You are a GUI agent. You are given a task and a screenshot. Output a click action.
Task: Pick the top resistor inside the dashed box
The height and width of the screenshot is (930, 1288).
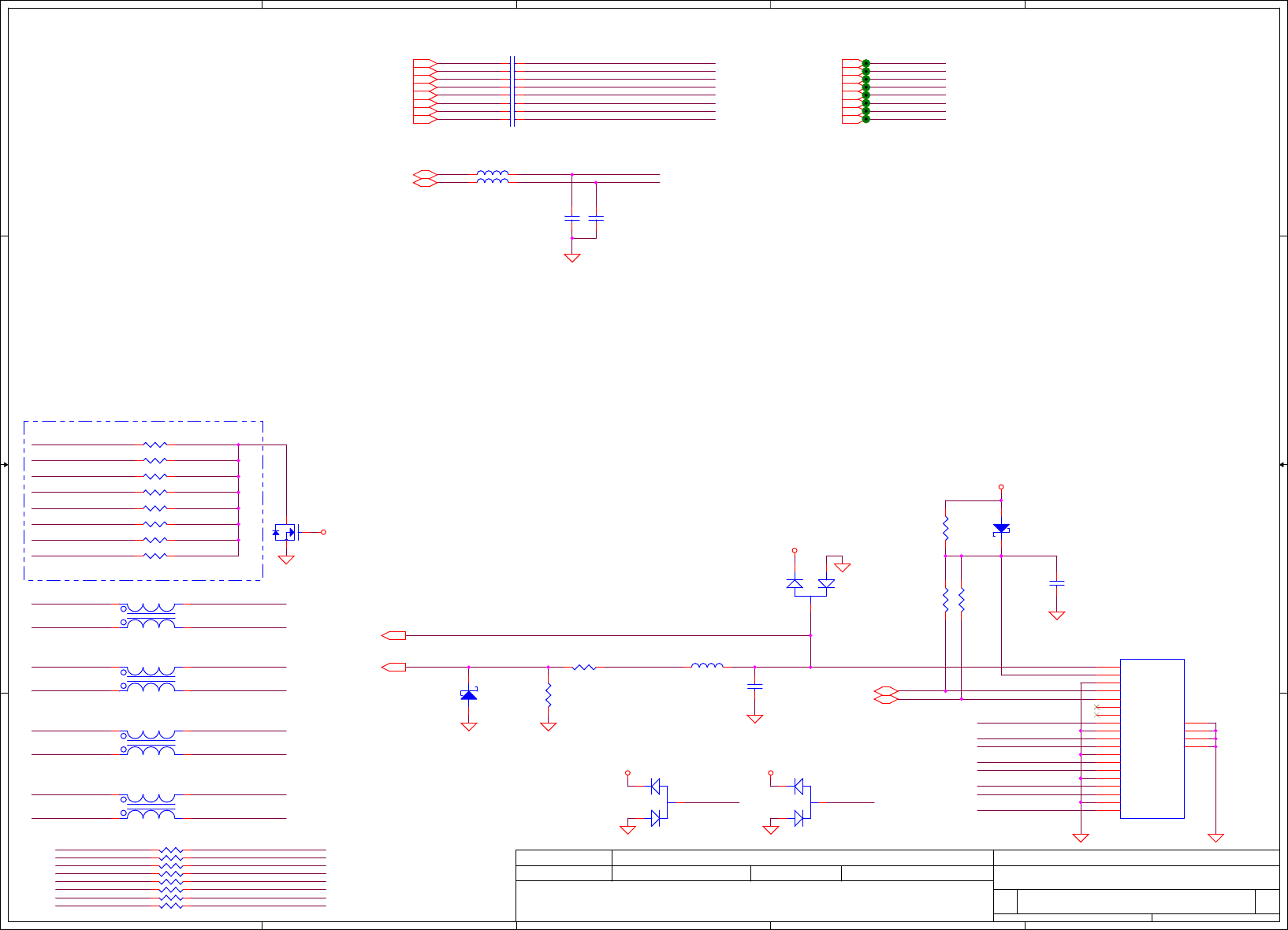(x=155, y=445)
